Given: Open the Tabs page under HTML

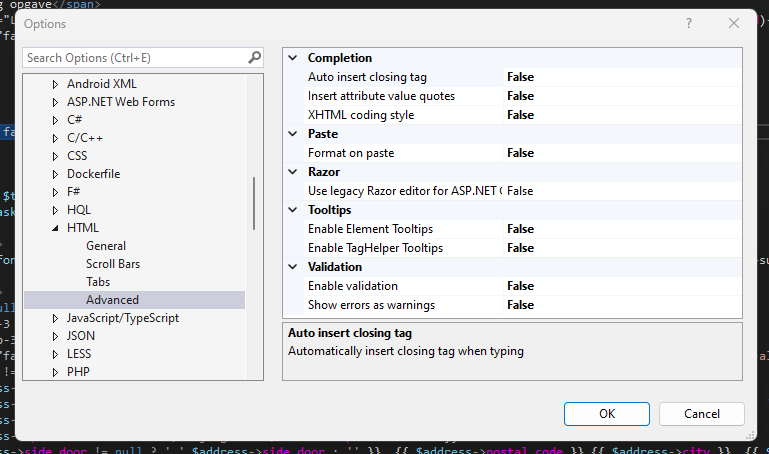Looking at the screenshot, I should tap(98, 282).
